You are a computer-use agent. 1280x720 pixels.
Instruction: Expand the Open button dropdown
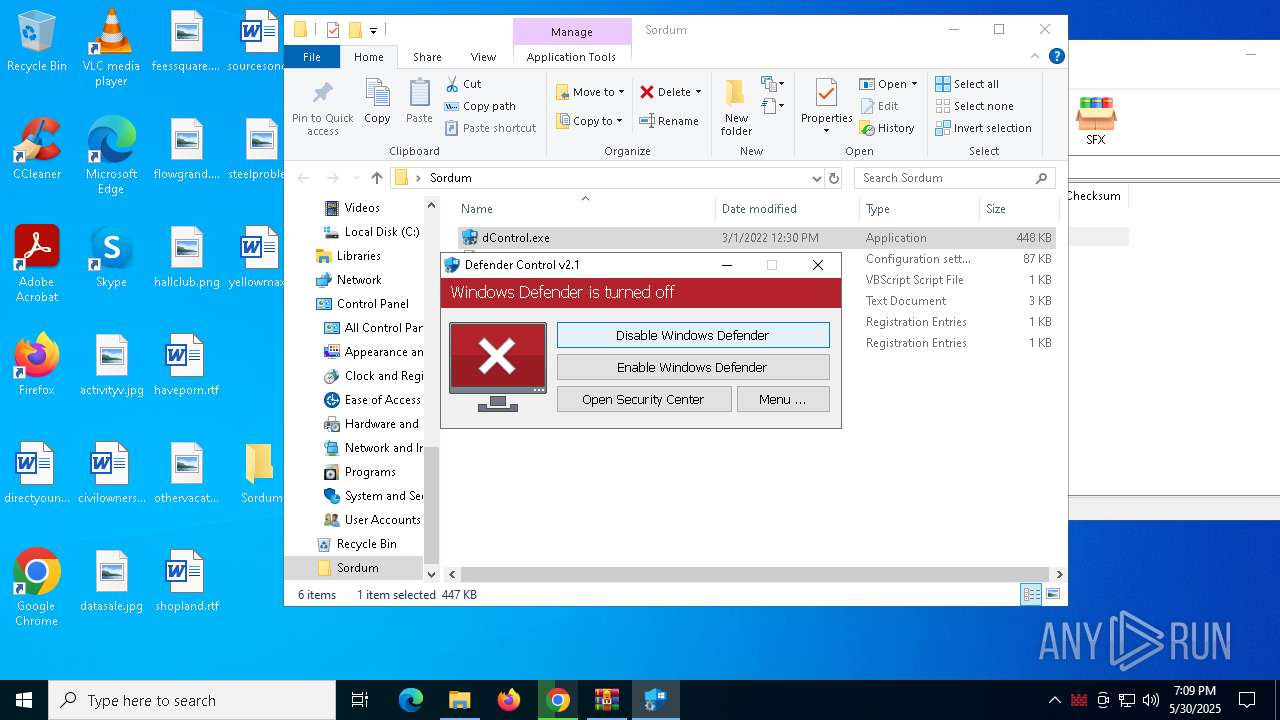(x=914, y=84)
